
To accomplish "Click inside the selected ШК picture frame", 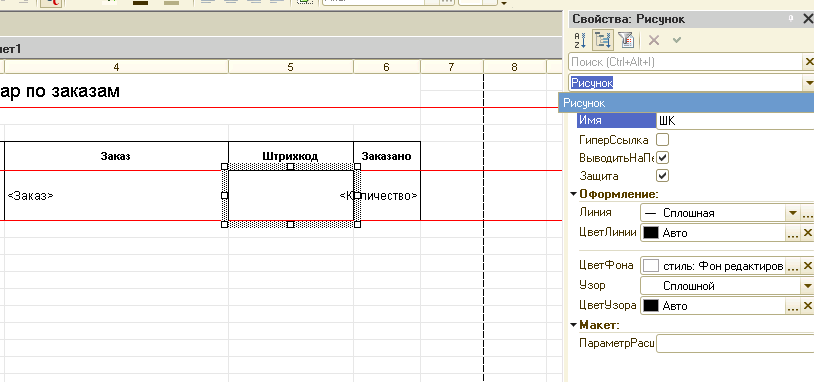I will [291, 195].
